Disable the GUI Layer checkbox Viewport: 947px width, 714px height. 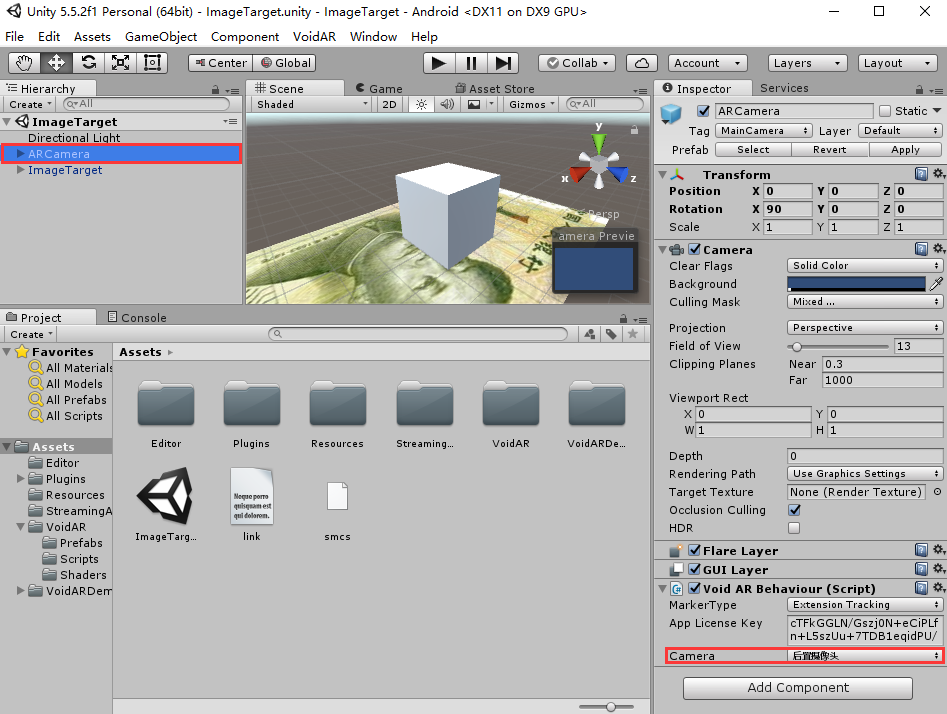click(x=695, y=569)
